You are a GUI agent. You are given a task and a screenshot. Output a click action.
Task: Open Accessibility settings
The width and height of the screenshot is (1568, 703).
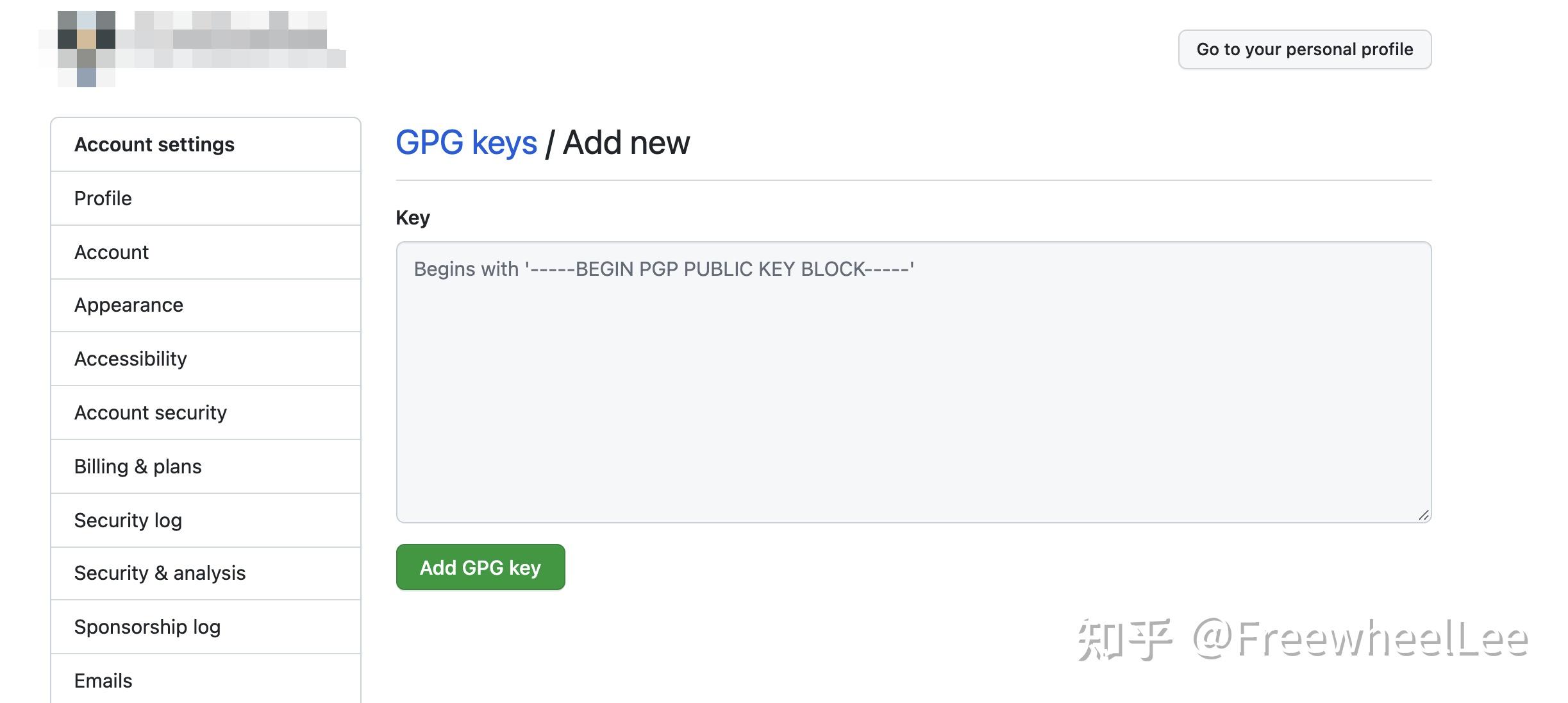[x=130, y=359]
